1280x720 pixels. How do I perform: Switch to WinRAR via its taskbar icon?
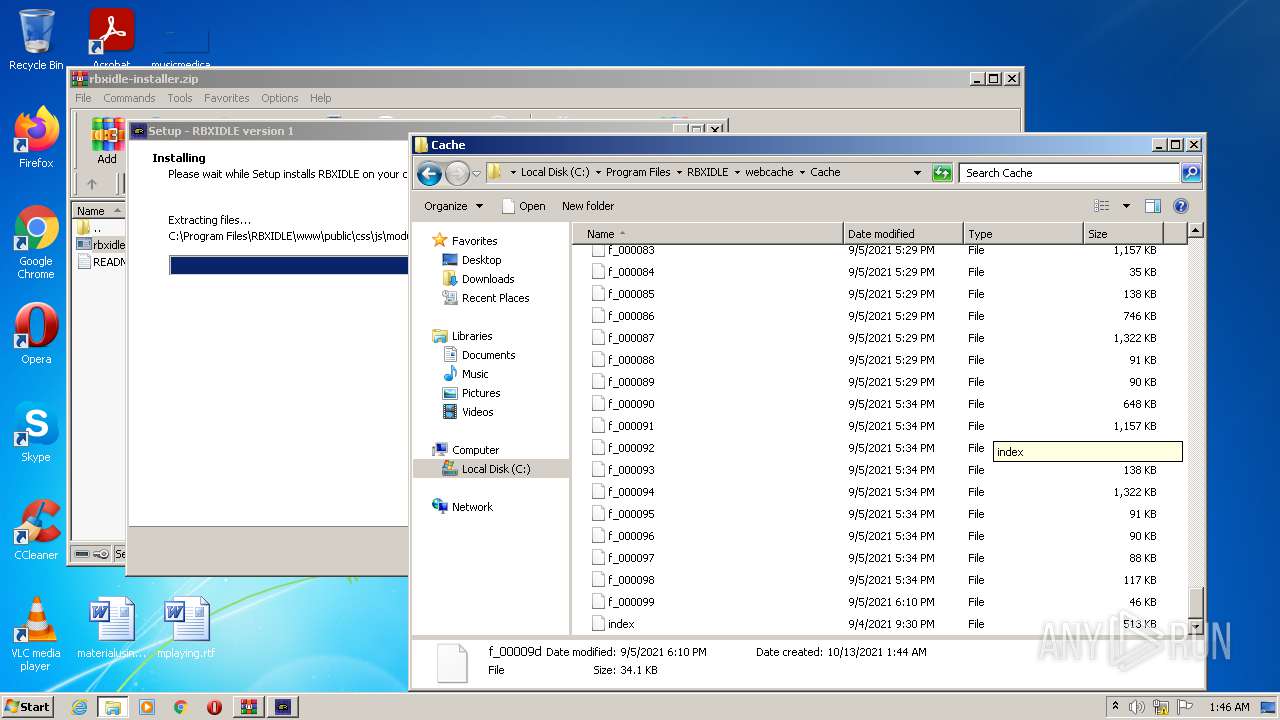(x=248, y=707)
